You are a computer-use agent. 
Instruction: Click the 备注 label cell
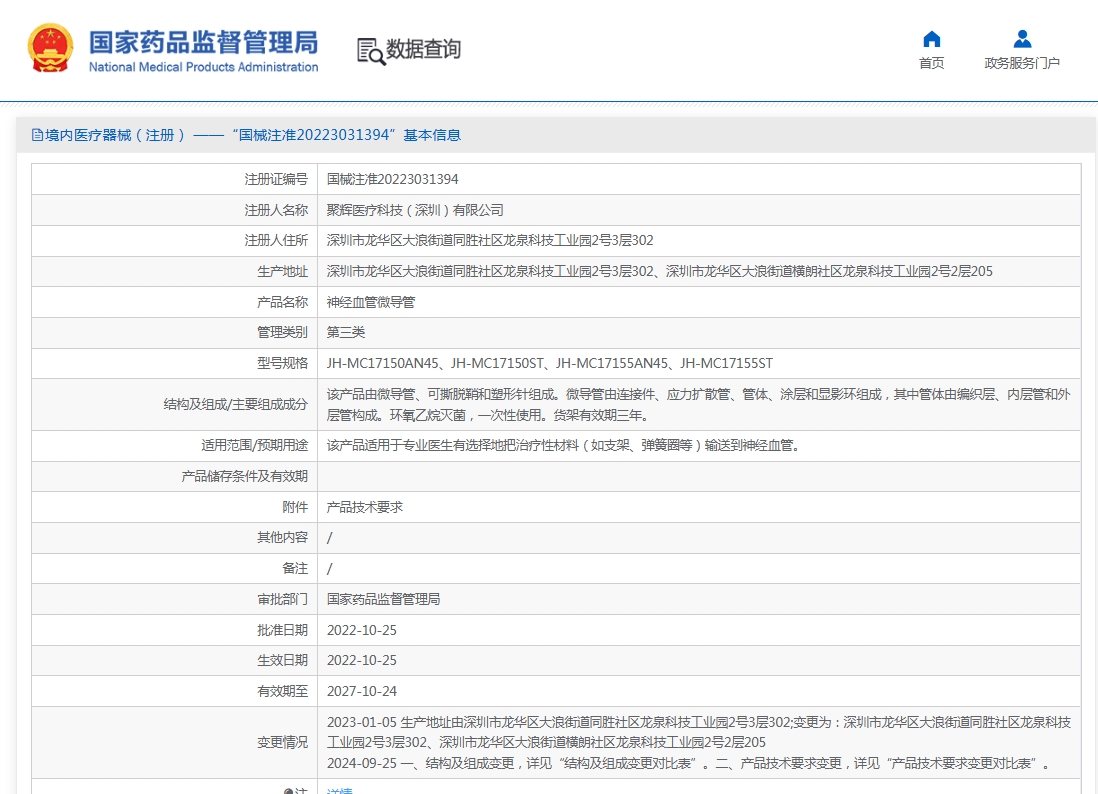[x=174, y=569]
